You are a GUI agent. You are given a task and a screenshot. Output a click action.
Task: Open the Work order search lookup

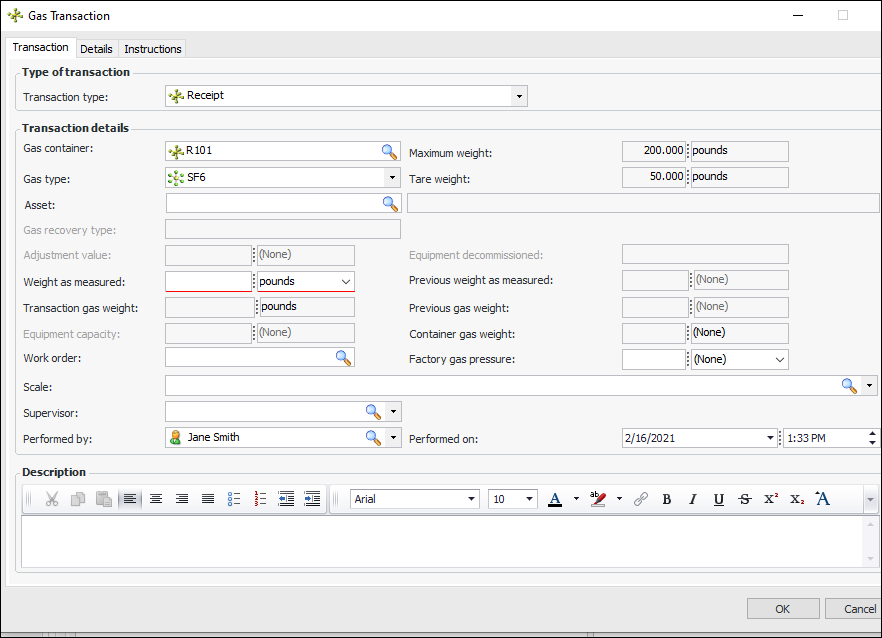343,357
